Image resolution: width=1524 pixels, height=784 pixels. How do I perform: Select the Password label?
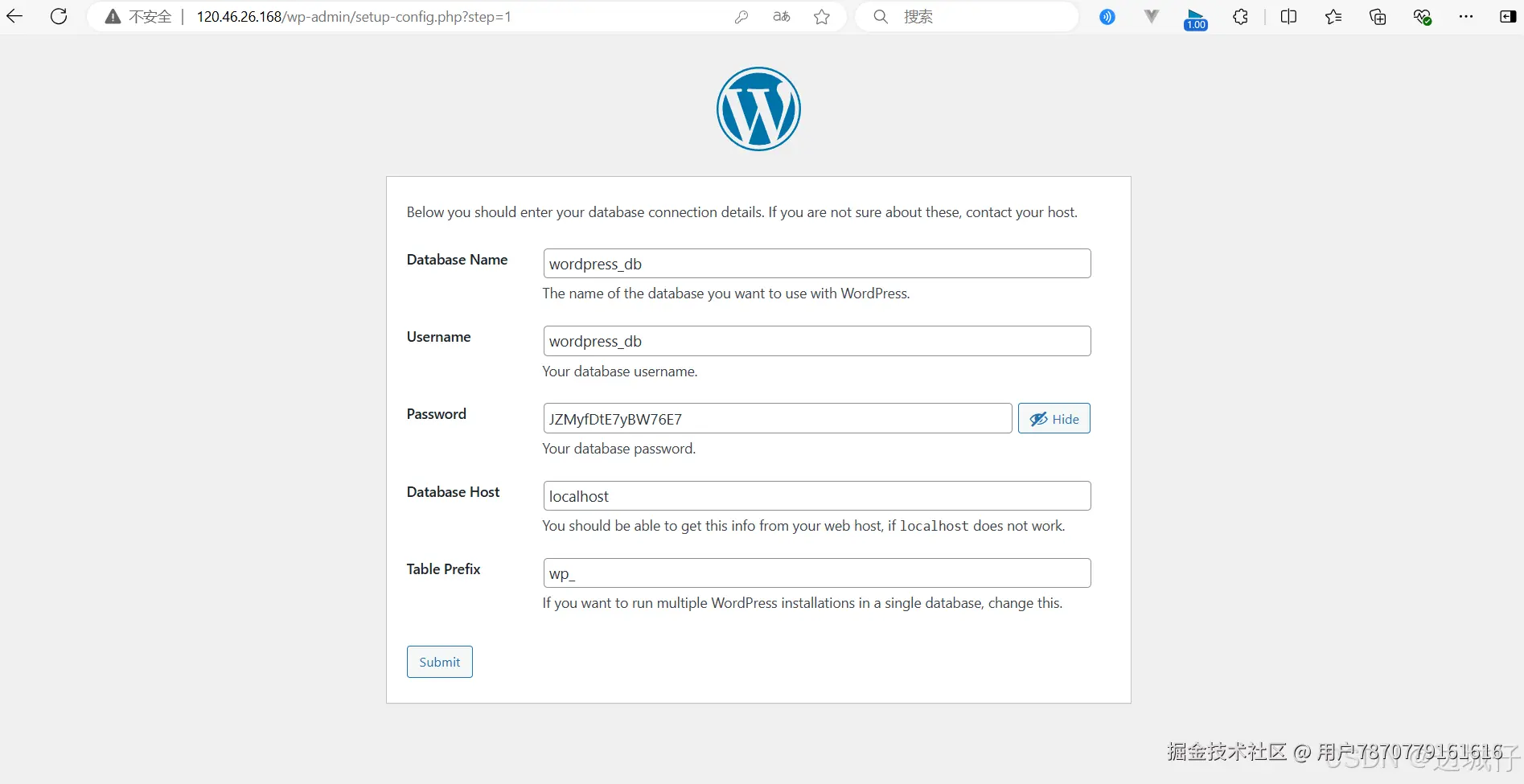[436, 414]
